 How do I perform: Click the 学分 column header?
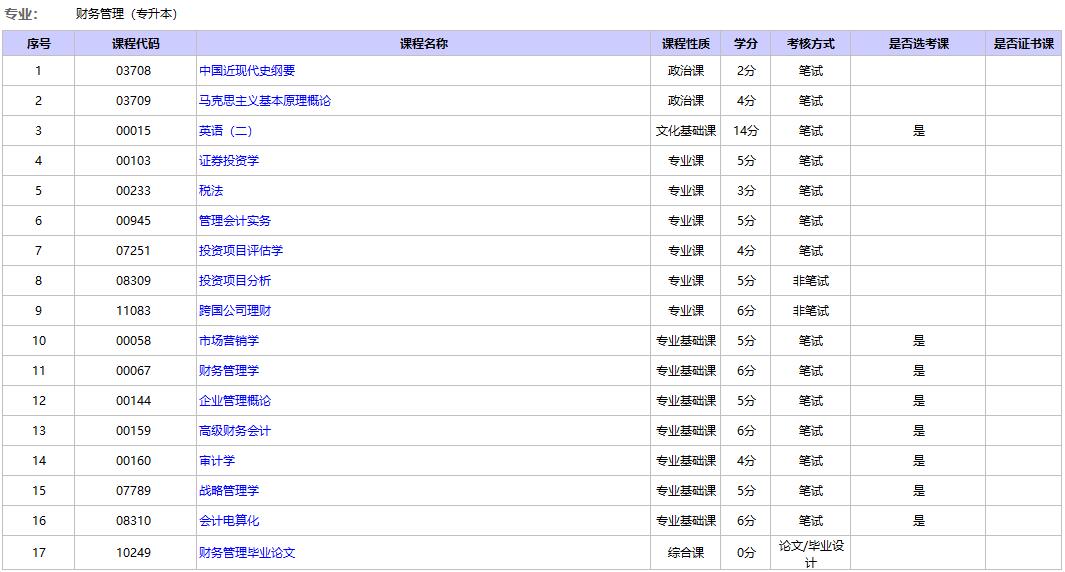coord(746,43)
